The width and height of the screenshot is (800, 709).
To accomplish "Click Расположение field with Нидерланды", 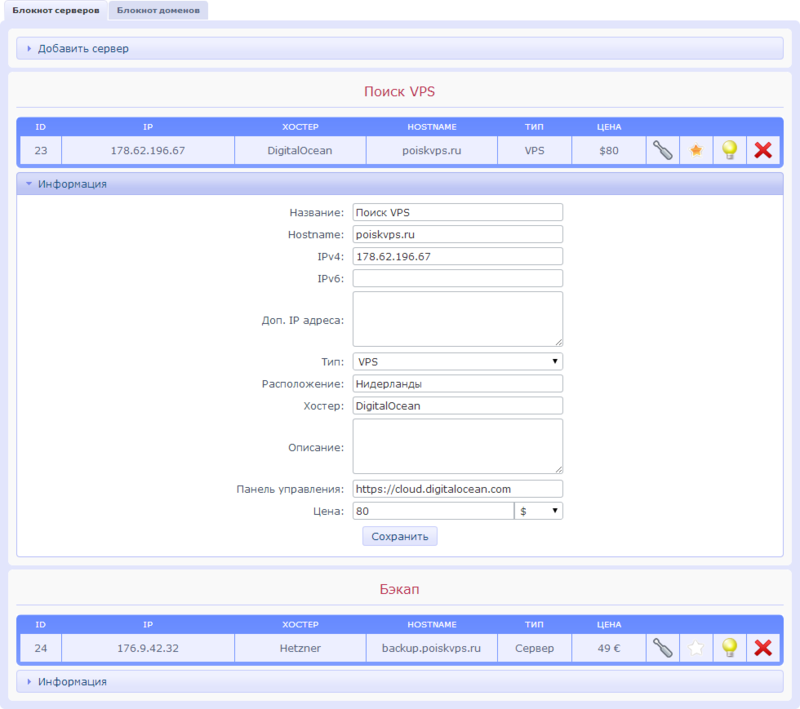I will 458,384.
